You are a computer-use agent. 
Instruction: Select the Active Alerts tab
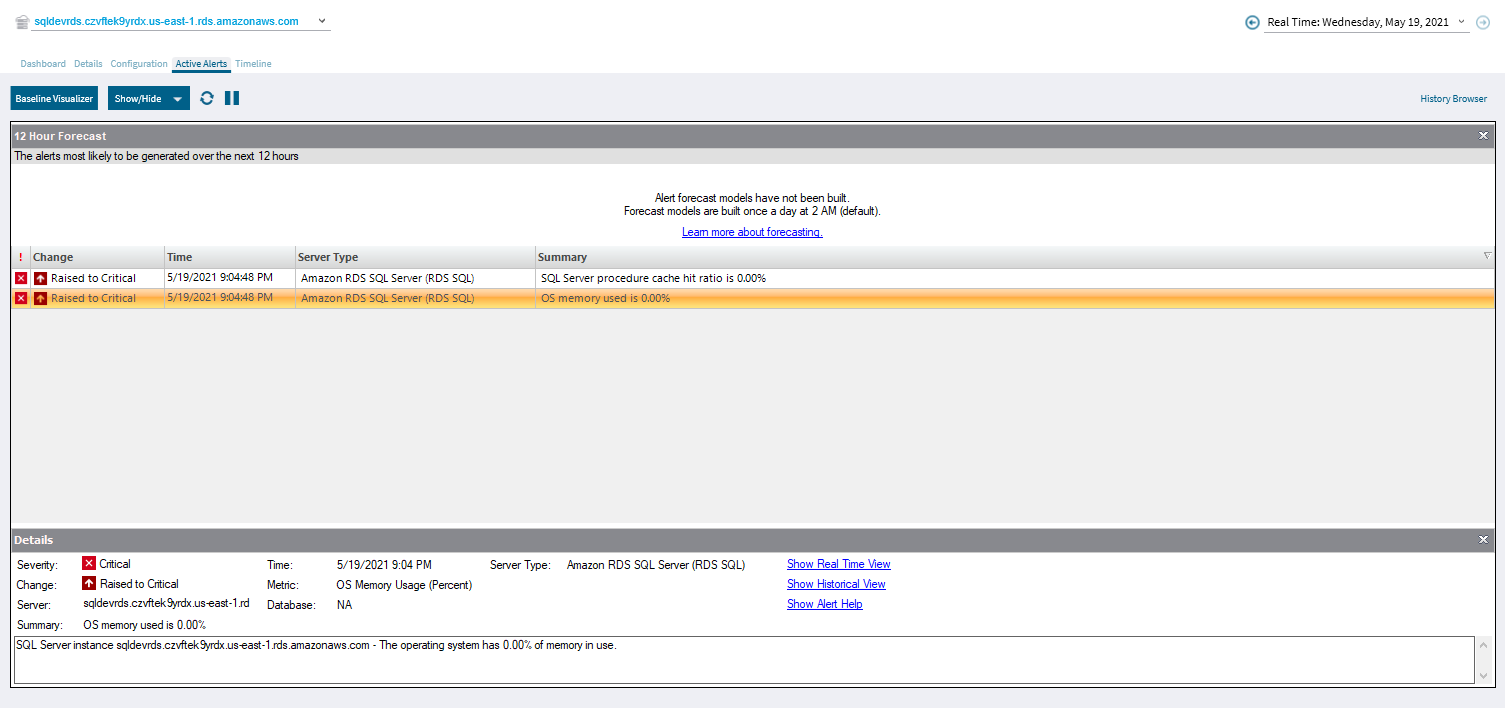pos(201,64)
